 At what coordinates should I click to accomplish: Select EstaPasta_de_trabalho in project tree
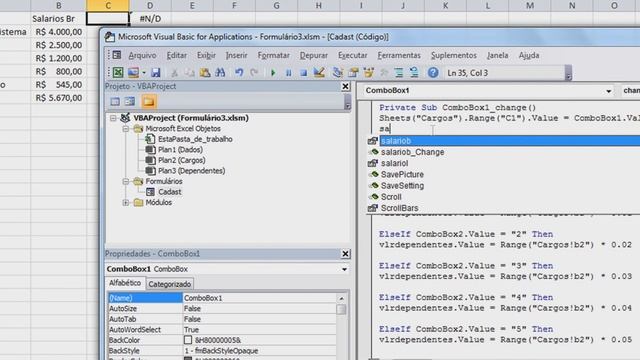tap(195, 139)
